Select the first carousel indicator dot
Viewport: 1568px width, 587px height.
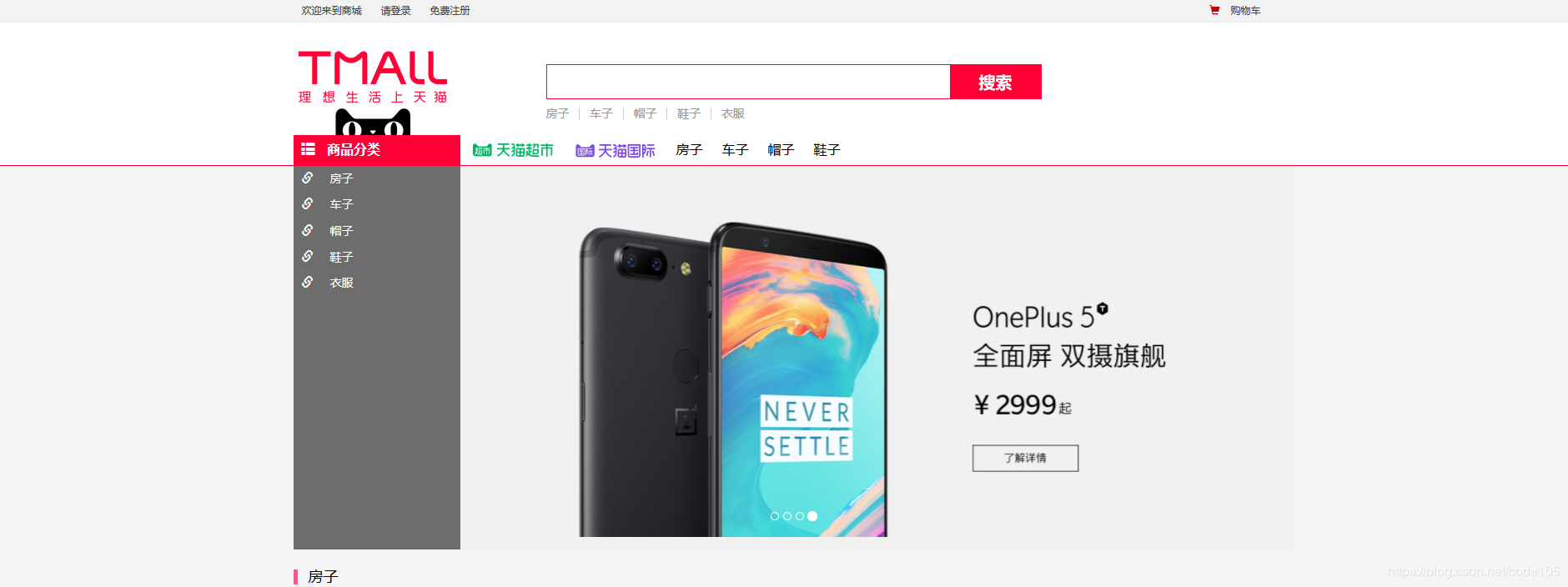click(x=775, y=516)
